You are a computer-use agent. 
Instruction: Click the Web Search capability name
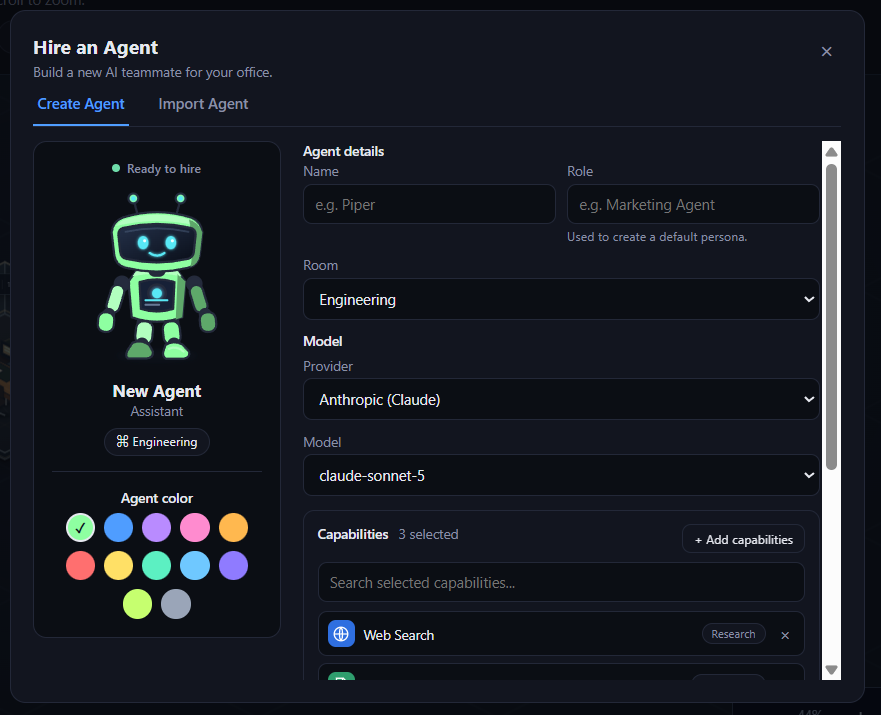tap(398, 635)
